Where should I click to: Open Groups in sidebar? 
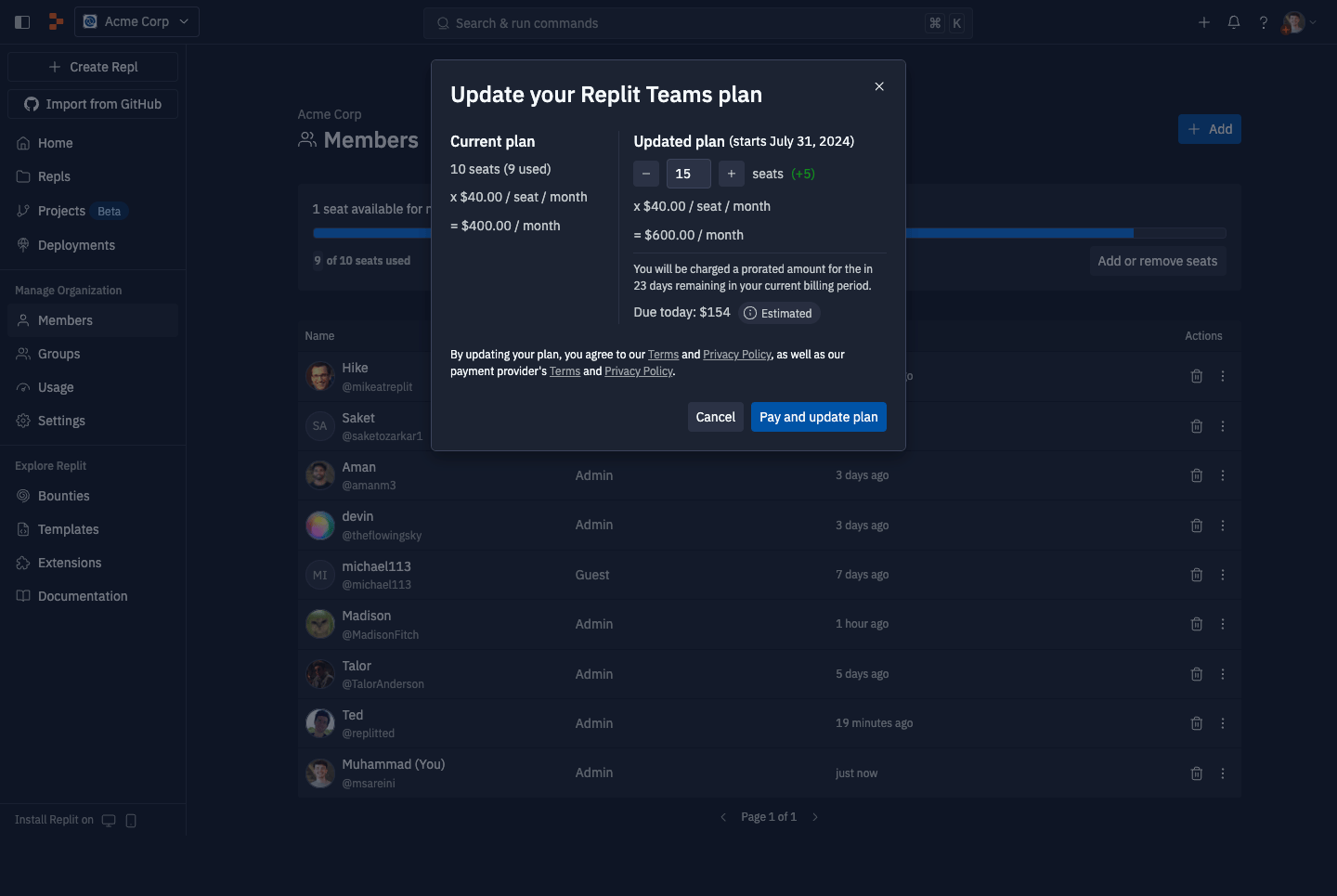[93, 354]
